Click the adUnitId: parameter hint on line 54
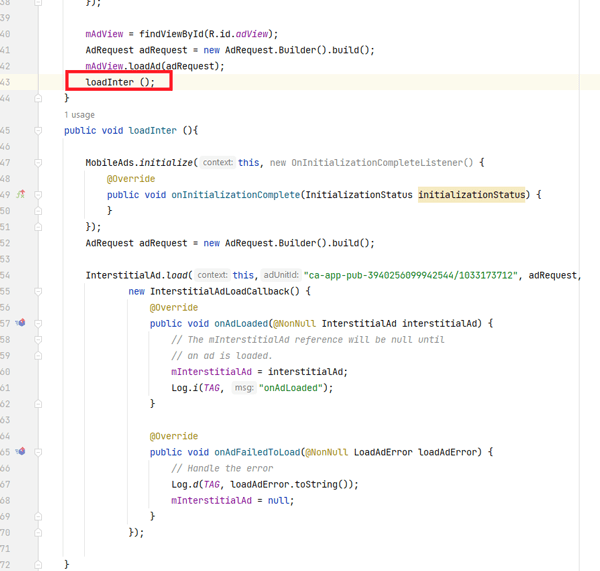Image resolution: width=600 pixels, height=571 pixels. pyautogui.click(x=281, y=275)
